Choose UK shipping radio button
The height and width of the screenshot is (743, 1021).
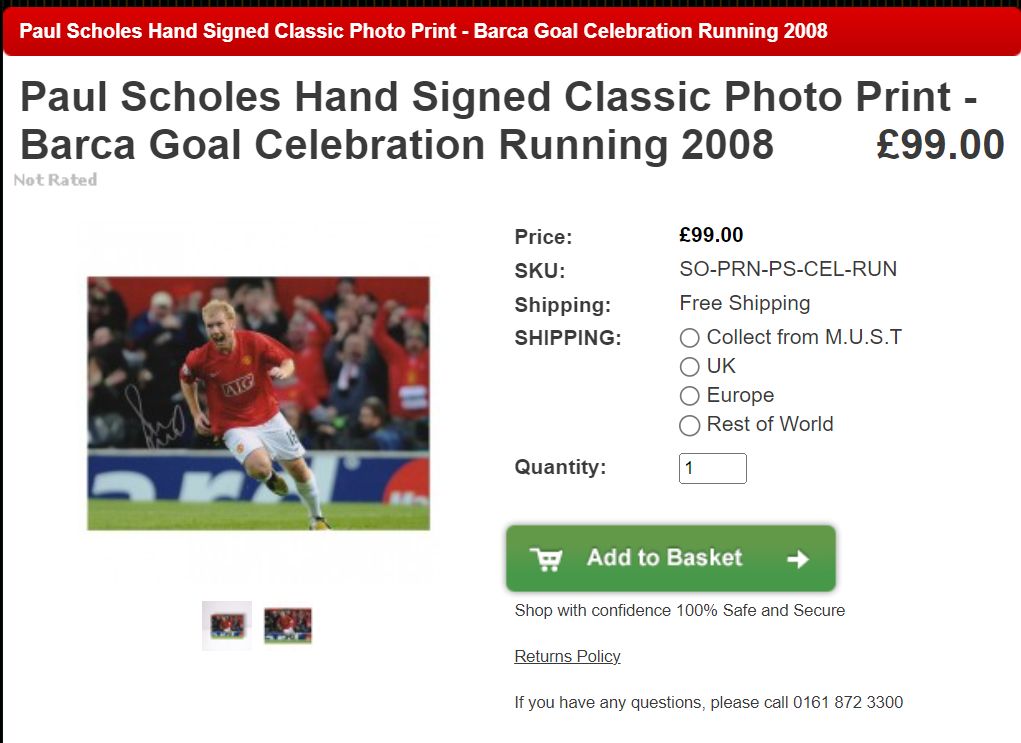690,367
